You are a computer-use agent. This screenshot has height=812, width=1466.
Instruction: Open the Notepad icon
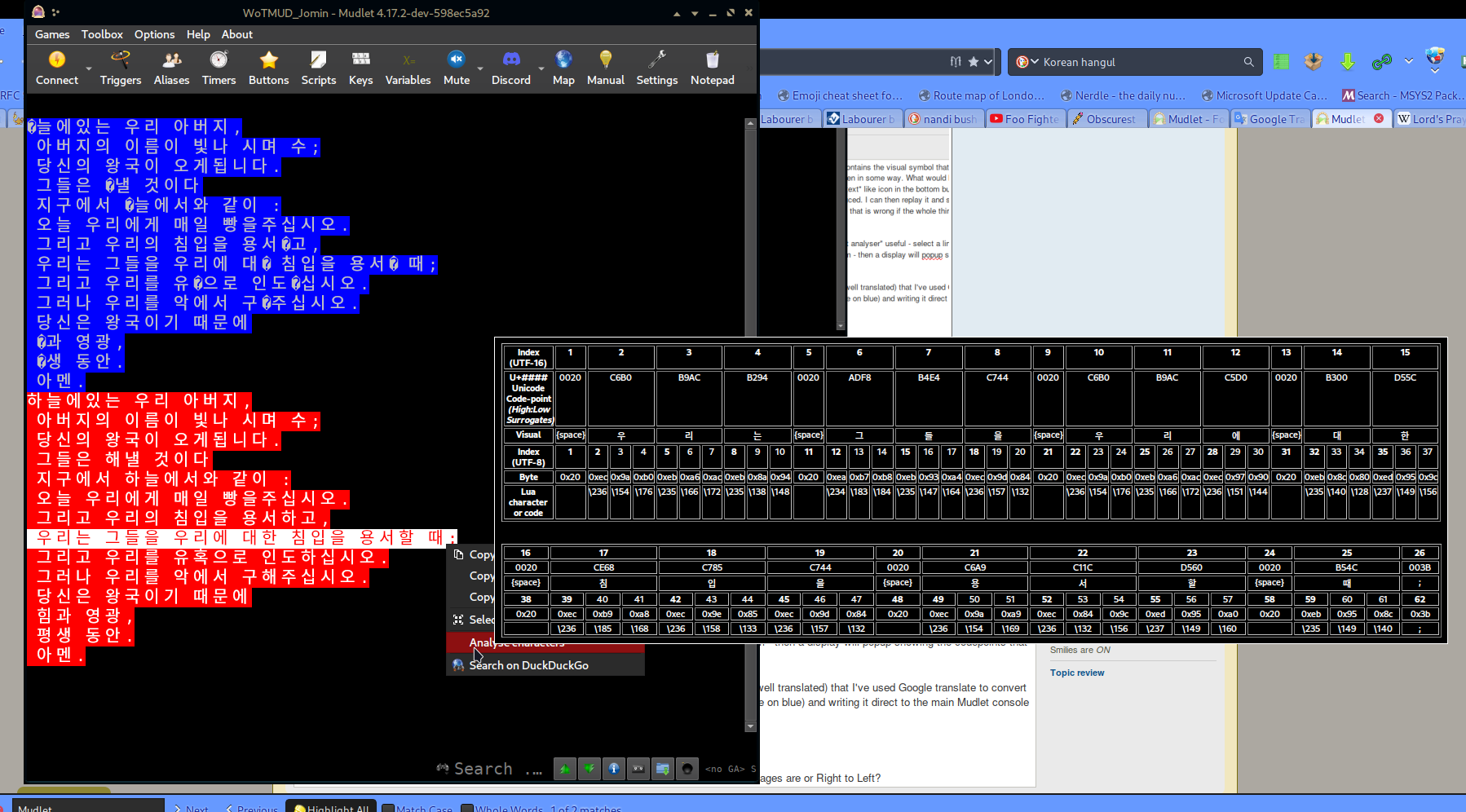[x=713, y=59]
